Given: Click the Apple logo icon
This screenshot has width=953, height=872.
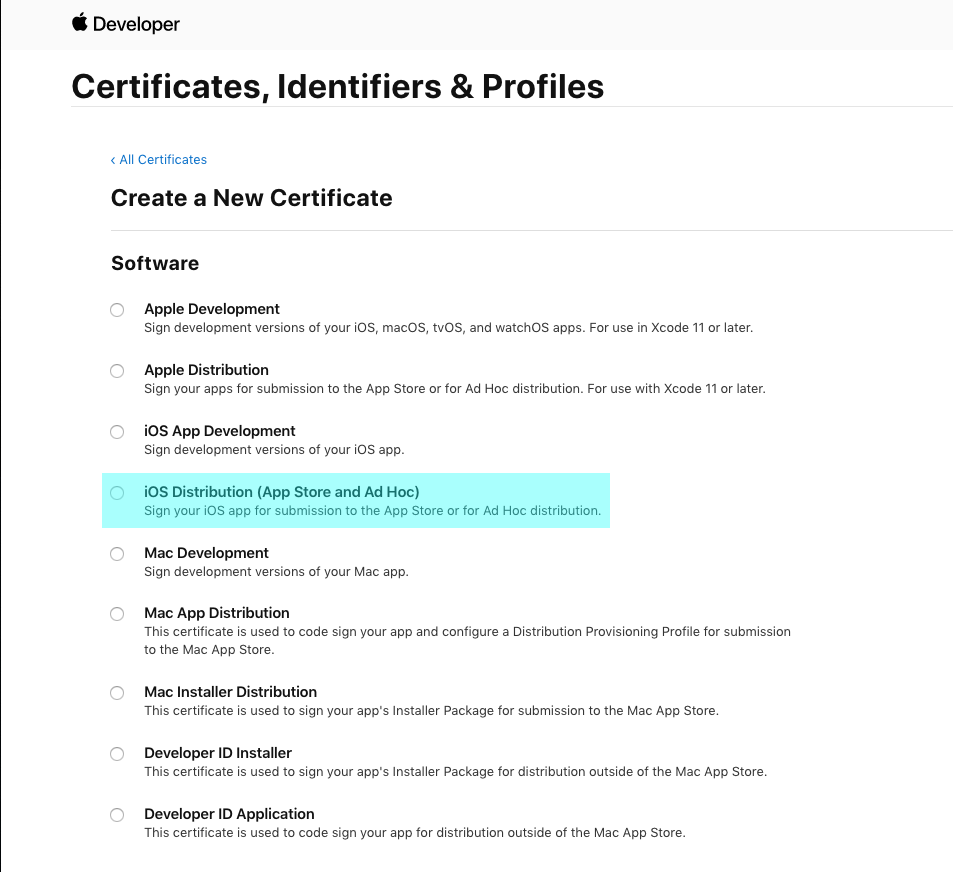Looking at the screenshot, I should tap(80, 23).
